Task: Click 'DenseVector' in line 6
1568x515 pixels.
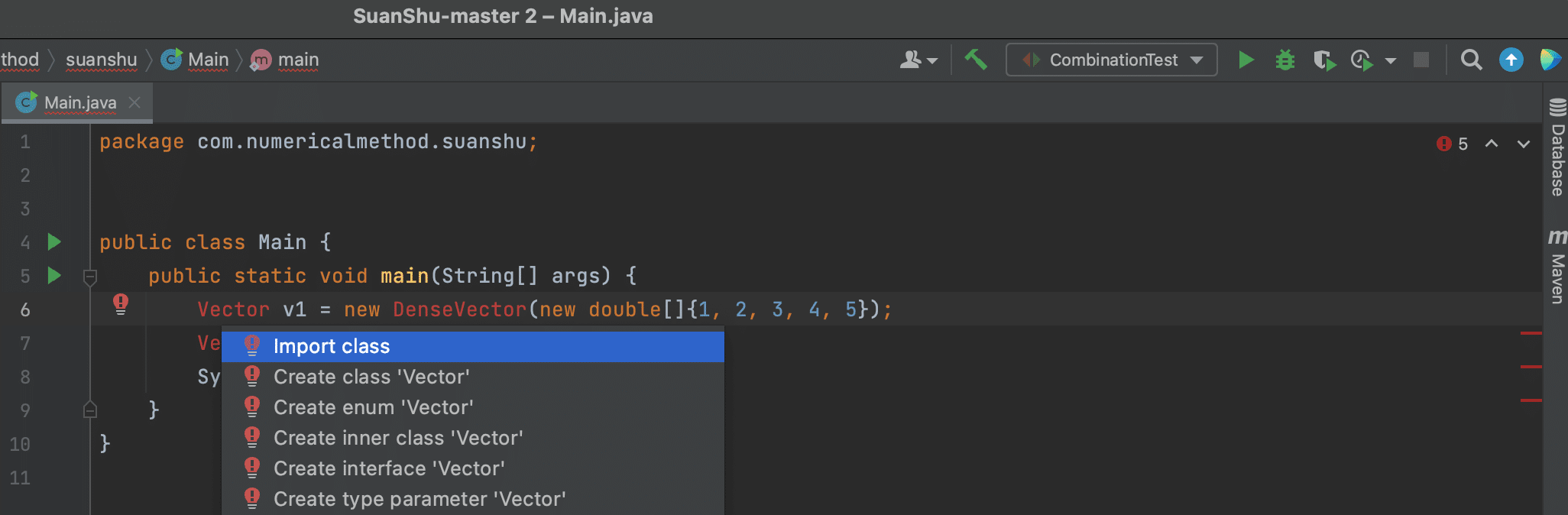Action: pos(459,309)
